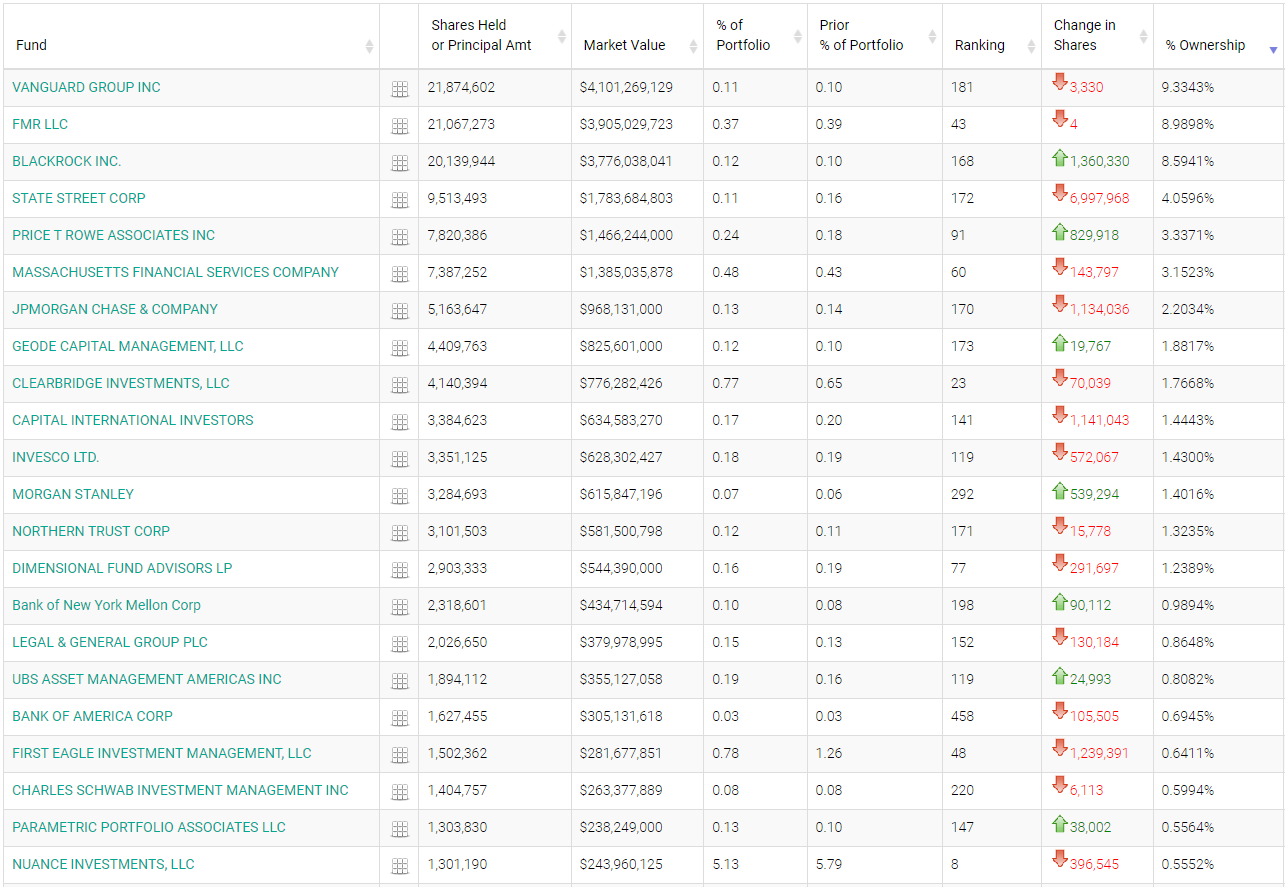Open LEGAL & GENERAL GROUP PLC link

(110, 642)
